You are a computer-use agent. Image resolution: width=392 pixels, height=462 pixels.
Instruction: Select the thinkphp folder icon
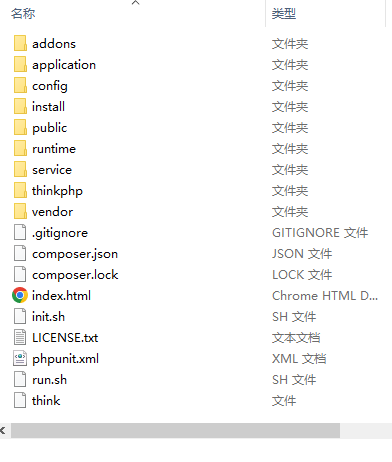pos(20,191)
